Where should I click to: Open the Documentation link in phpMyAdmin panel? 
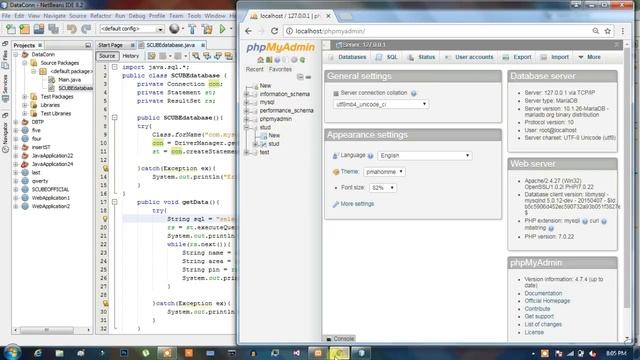click(x=543, y=293)
